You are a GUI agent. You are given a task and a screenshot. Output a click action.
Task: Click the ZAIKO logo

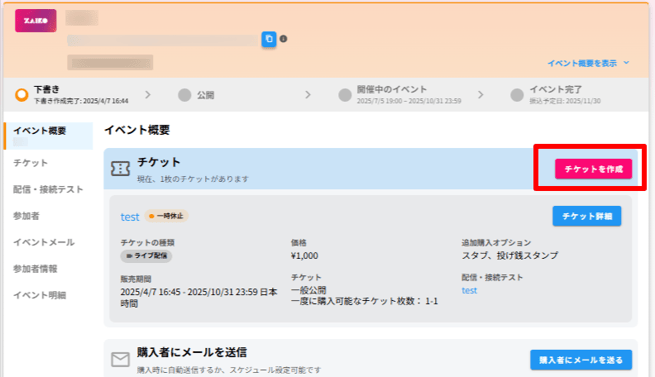(x=36, y=20)
